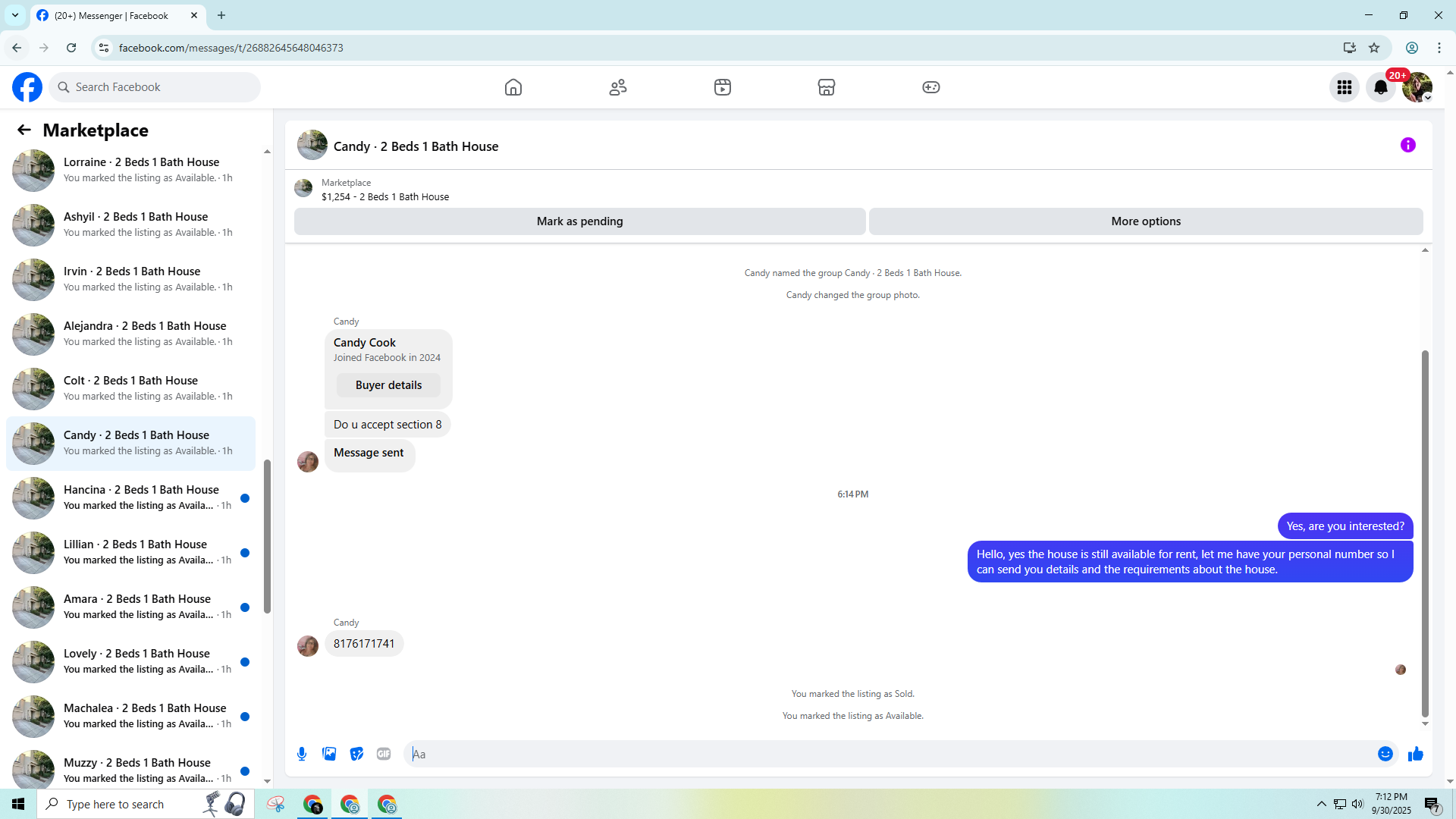
Task: Open the More options menu for listing
Action: 1146,221
